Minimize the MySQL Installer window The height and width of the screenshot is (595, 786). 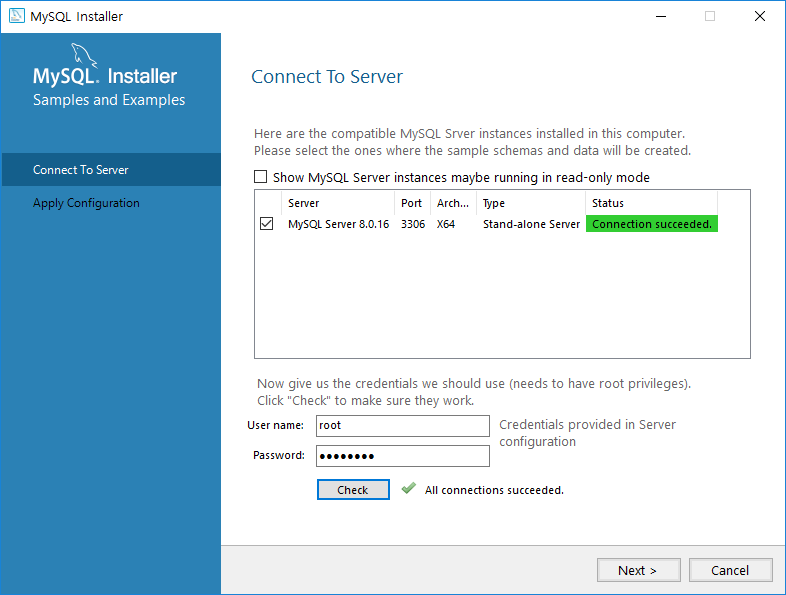coord(661,16)
